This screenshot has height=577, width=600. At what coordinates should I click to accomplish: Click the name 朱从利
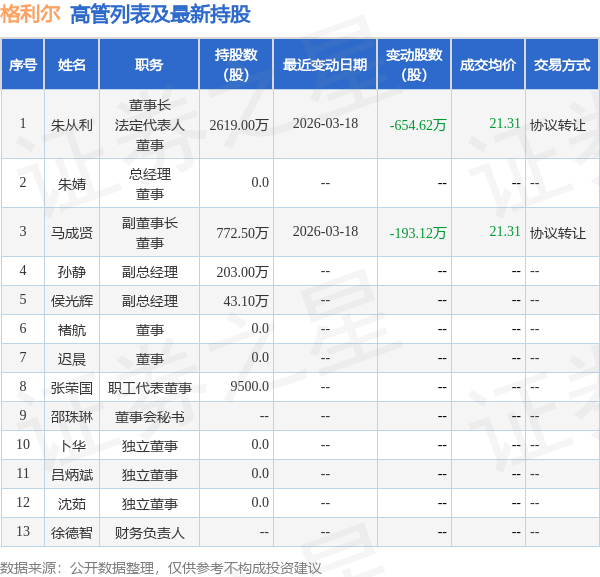[72, 125]
